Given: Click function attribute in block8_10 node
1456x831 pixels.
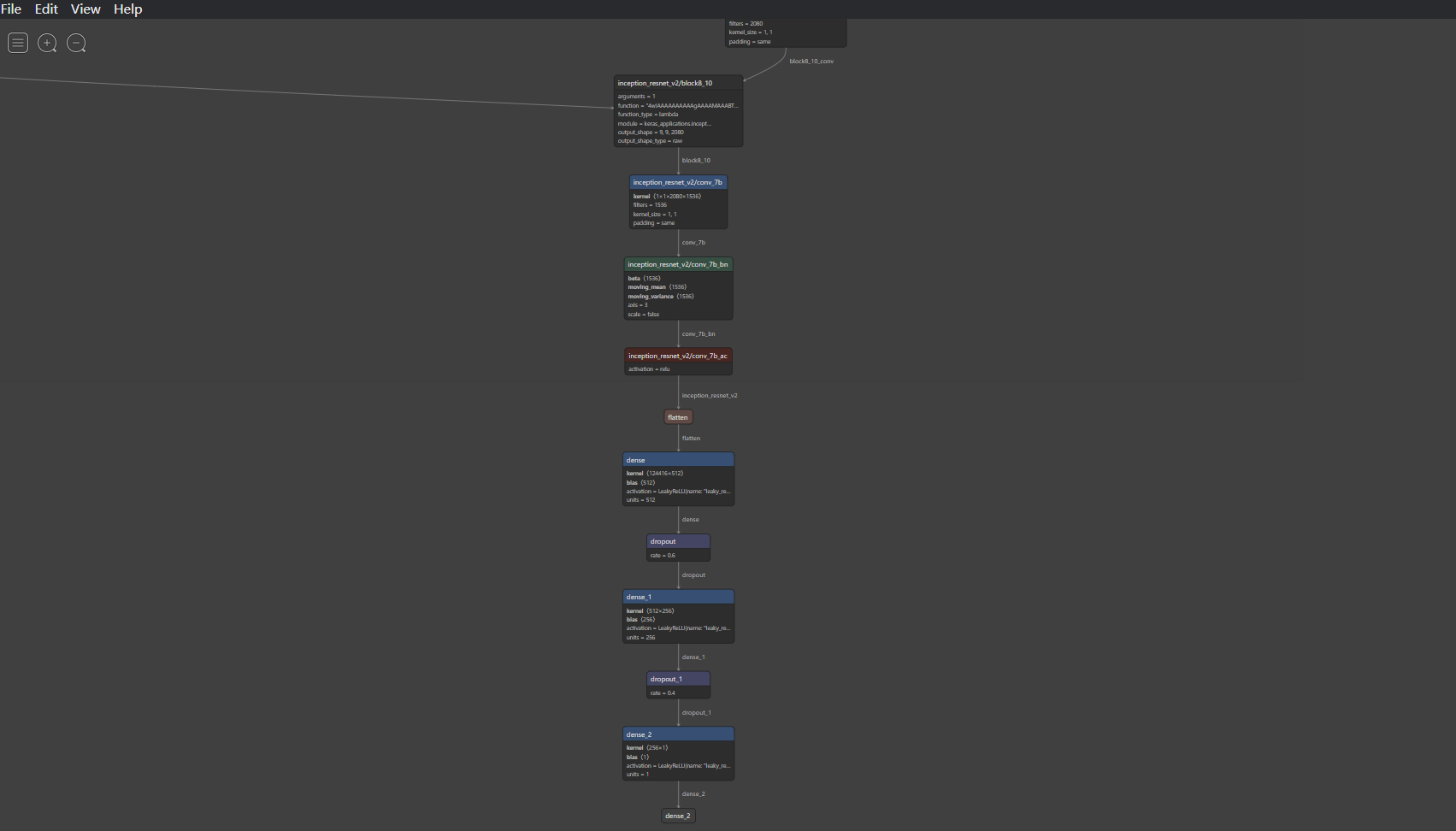Looking at the screenshot, I should coord(677,106).
